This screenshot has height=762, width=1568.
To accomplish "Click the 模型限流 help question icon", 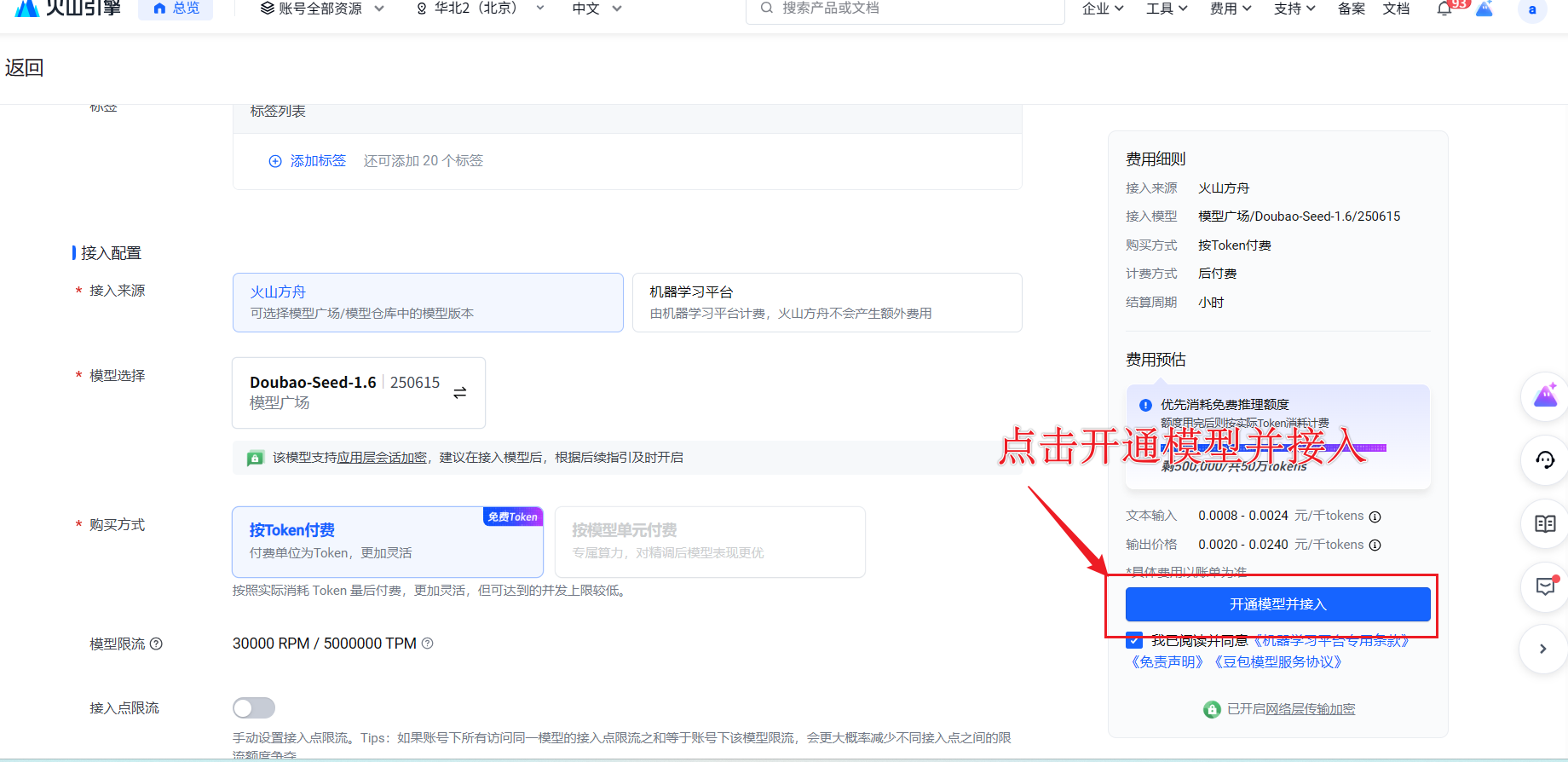I will click(x=157, y=644).
